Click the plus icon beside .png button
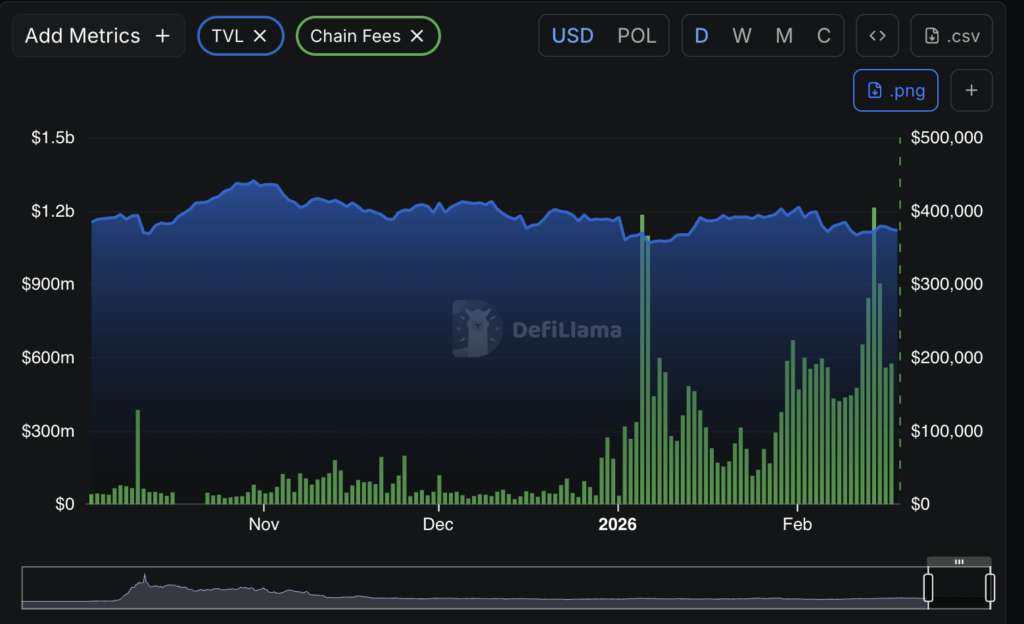 coord(971,90)
